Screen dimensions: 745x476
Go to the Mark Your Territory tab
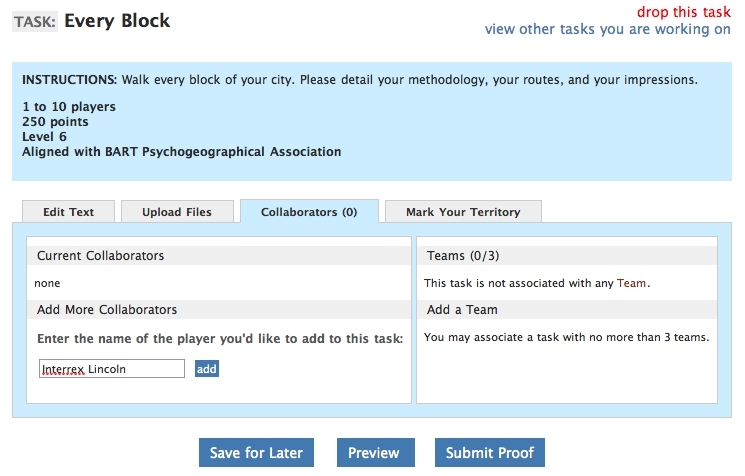(x=463, y=212)
